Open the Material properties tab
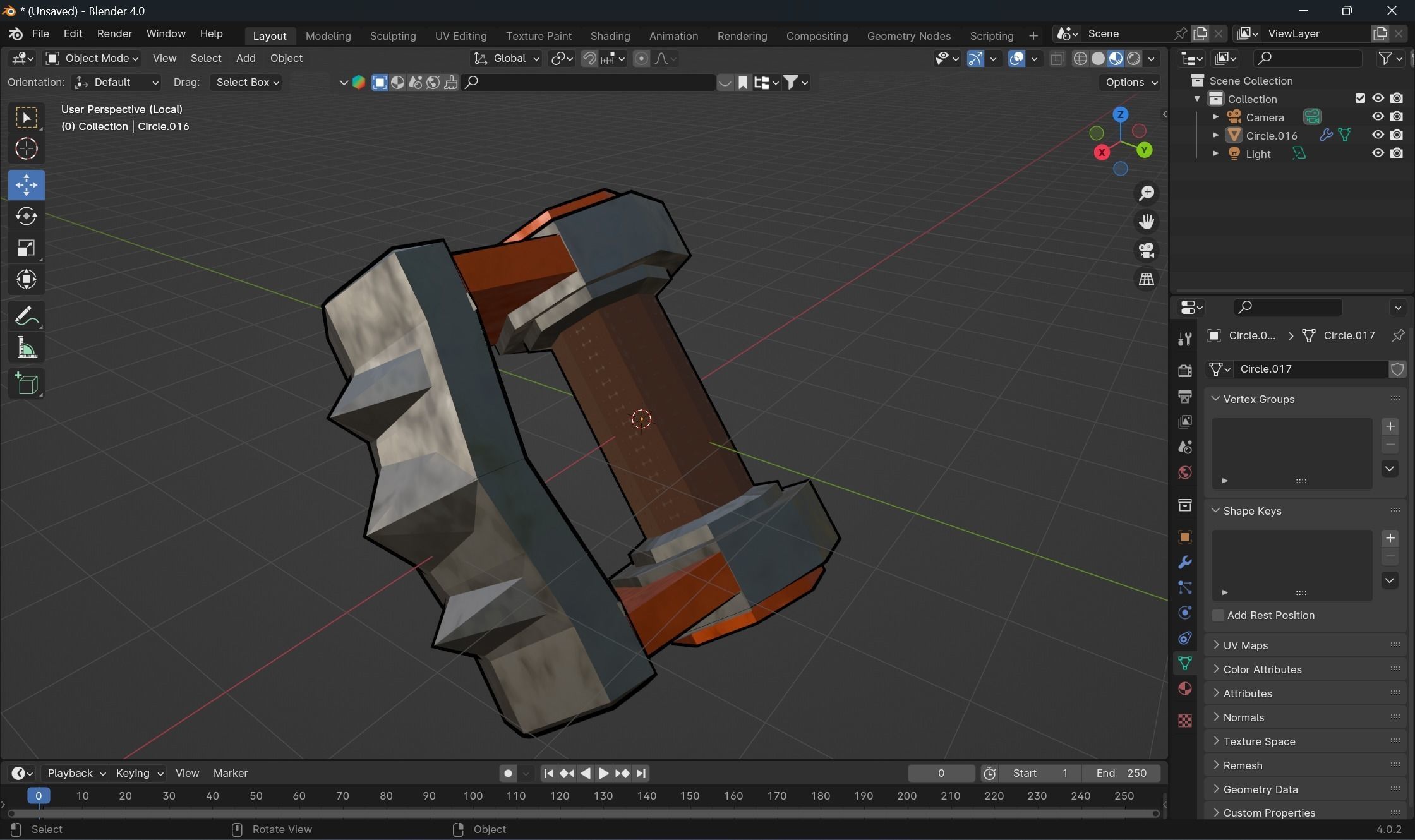The image size is (1415, 840). (x=1184, y=688)
